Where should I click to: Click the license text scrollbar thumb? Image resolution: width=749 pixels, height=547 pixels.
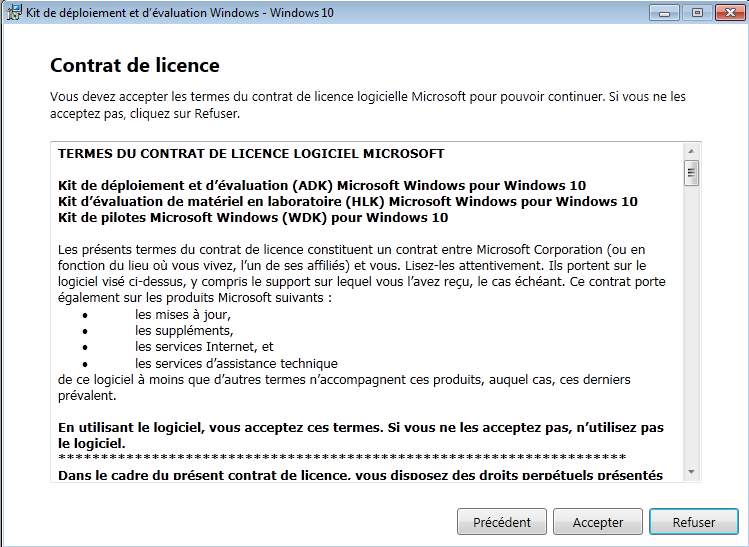pos(691,174)
